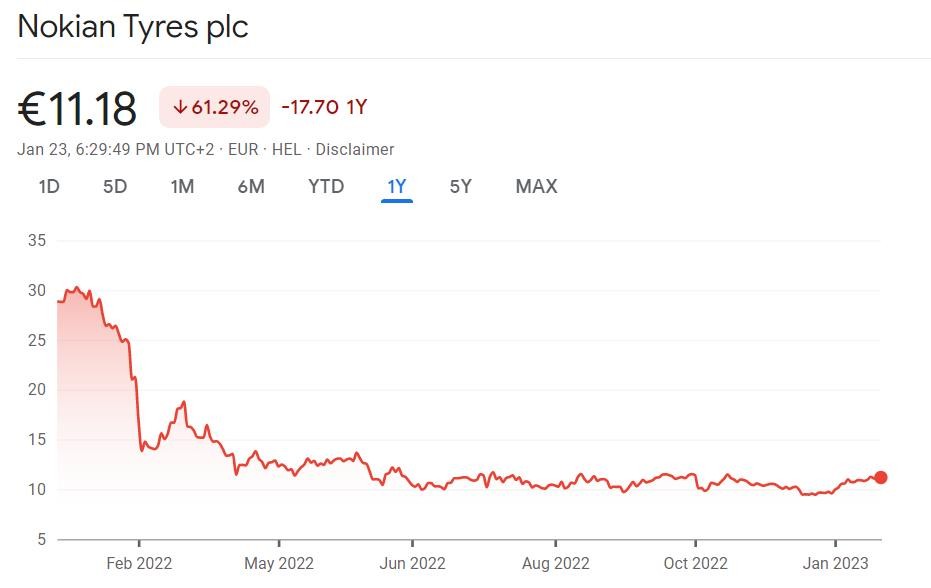Click the active 1Y tab
This screenshot has width=931, height=588.
(397, 186)
